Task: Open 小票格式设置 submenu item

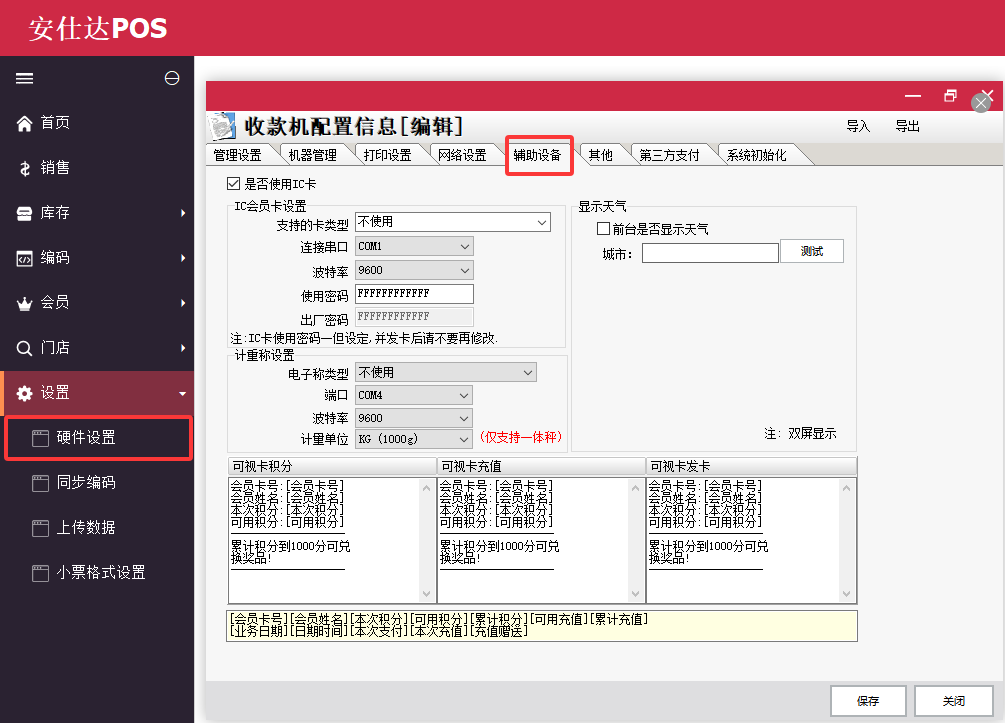Action: [99, 572]
